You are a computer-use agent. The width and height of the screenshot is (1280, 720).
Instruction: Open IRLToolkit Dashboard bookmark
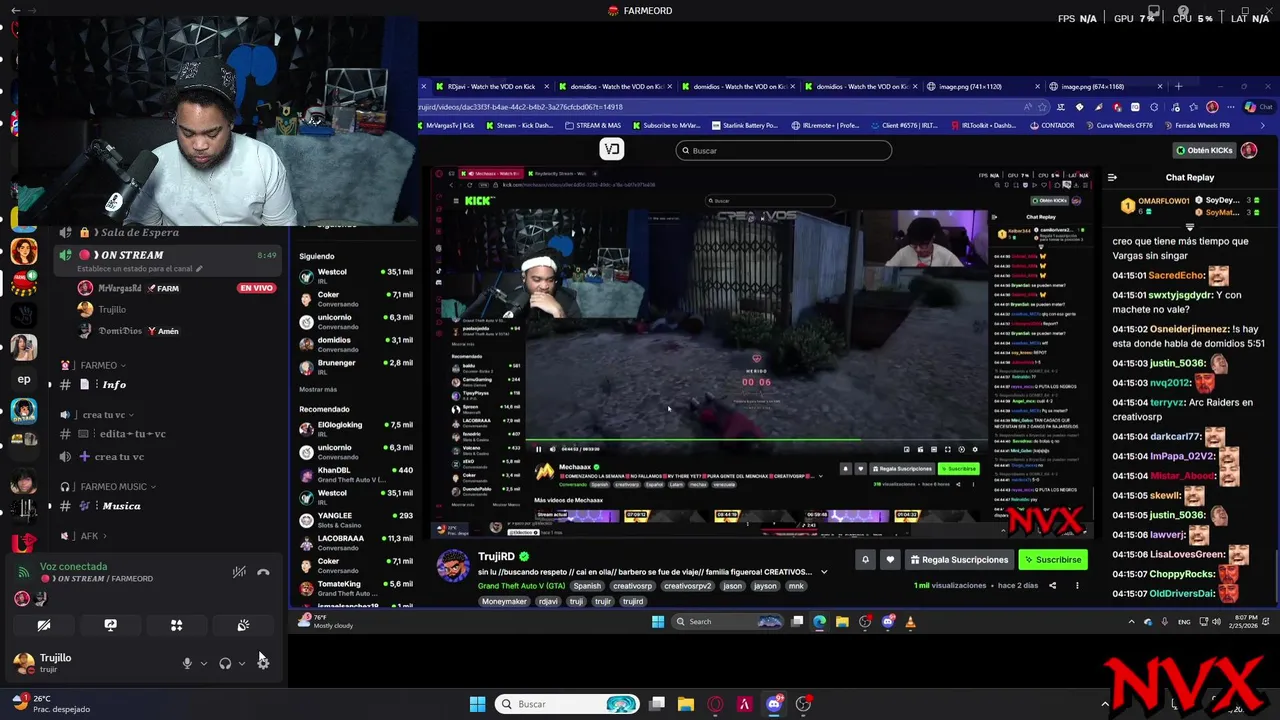[983, 126]
